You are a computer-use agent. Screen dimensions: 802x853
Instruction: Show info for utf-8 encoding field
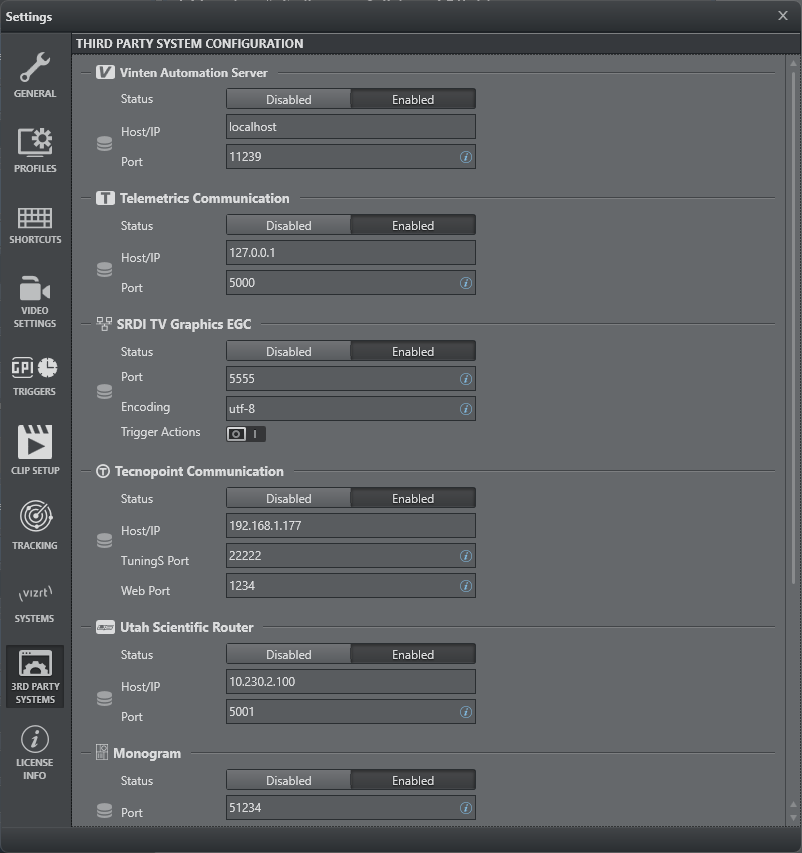pyautogui.click(x=466, y=409)
